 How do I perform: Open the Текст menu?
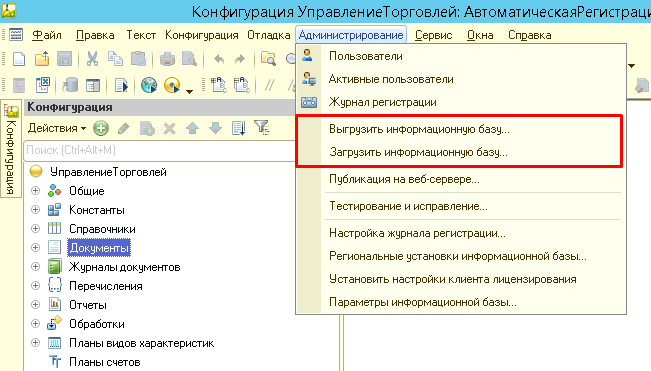click(141, 35)
